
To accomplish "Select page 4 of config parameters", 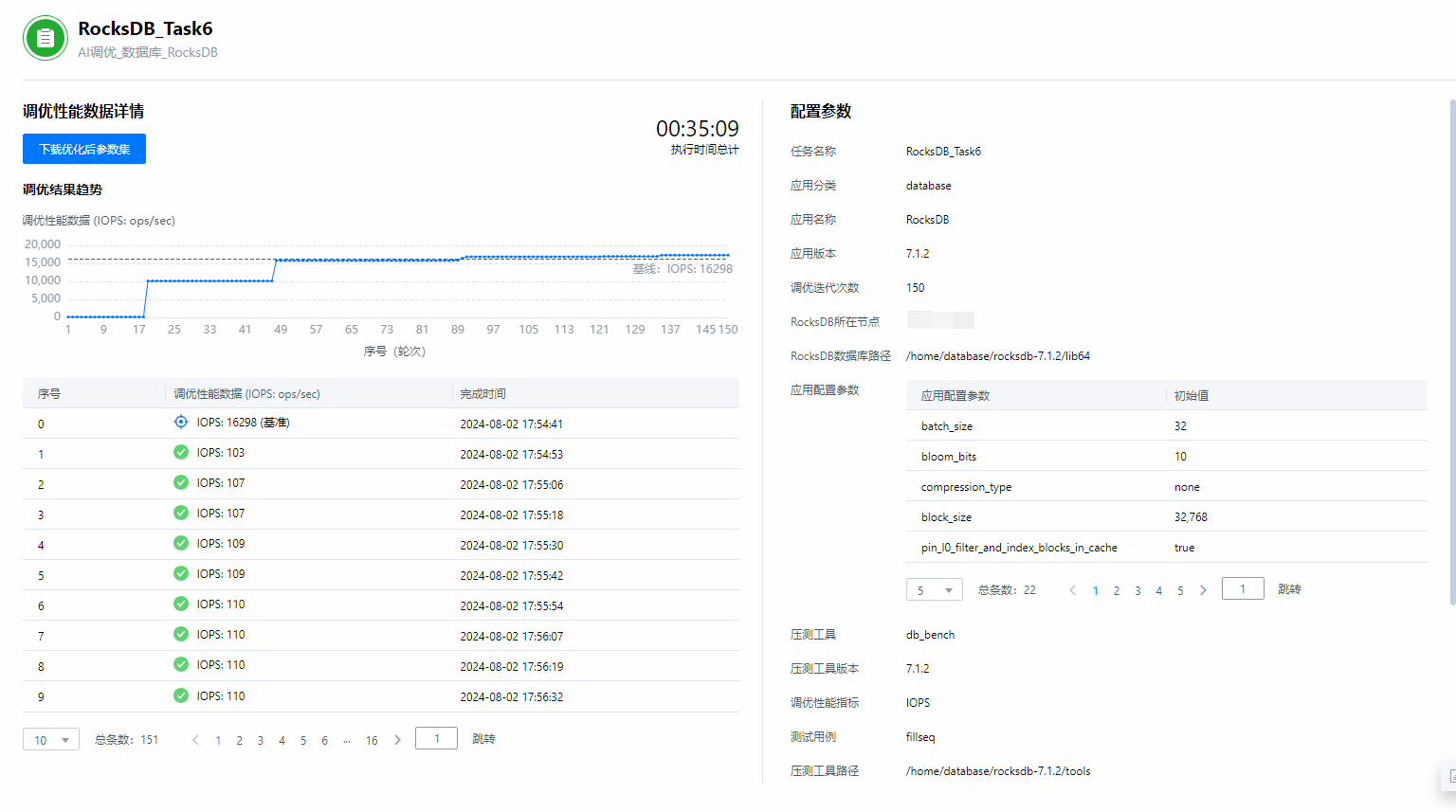I will pos(1158,591).
